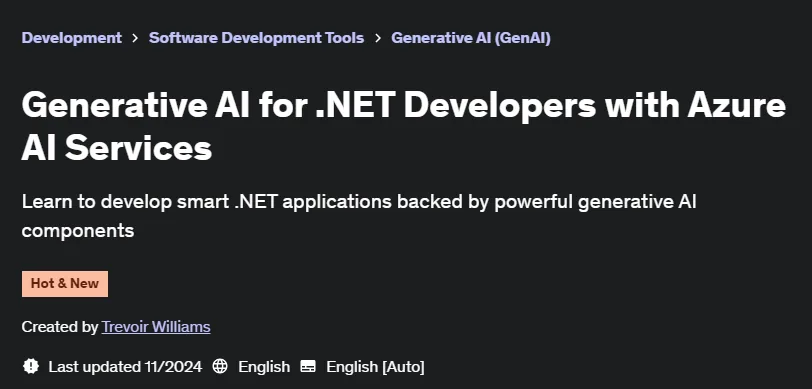Click chevron after Development breadcrumb
The image size is (812, 389).
click(x=135, y=38)
